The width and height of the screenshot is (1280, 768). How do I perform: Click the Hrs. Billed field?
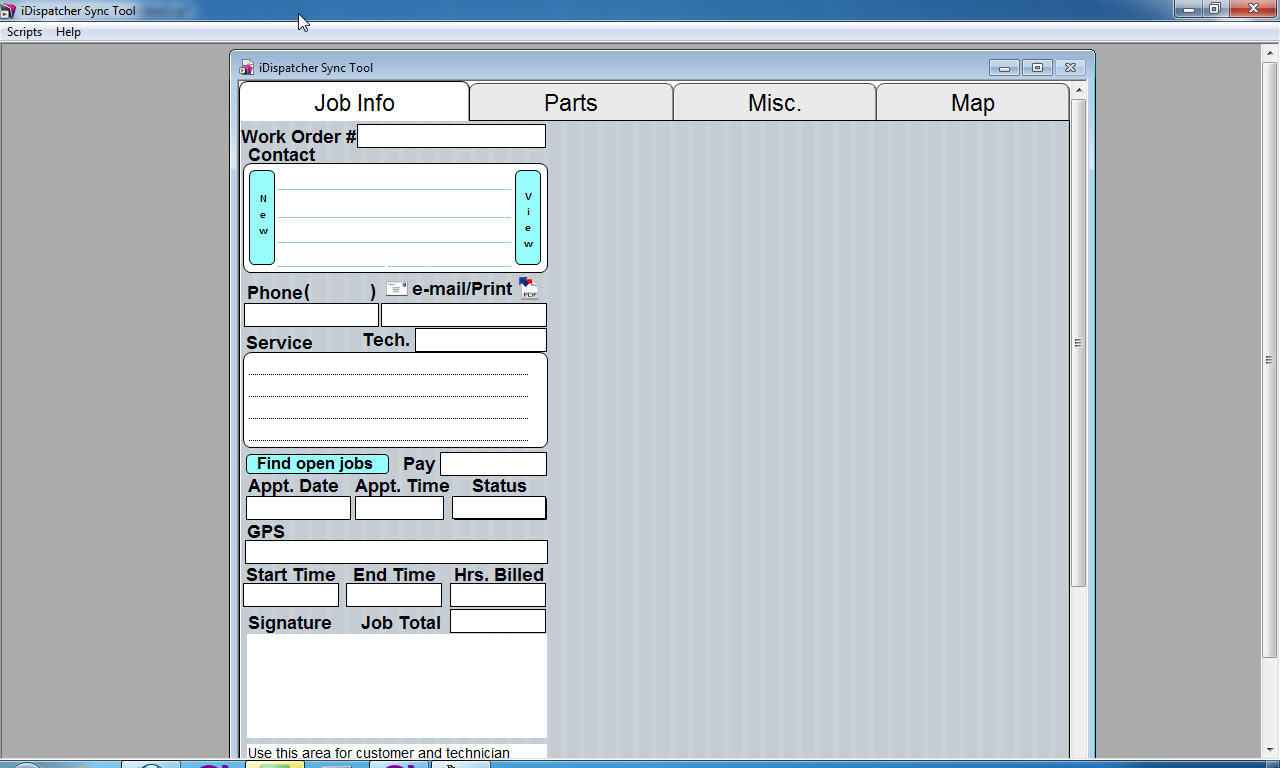point(498,595)
